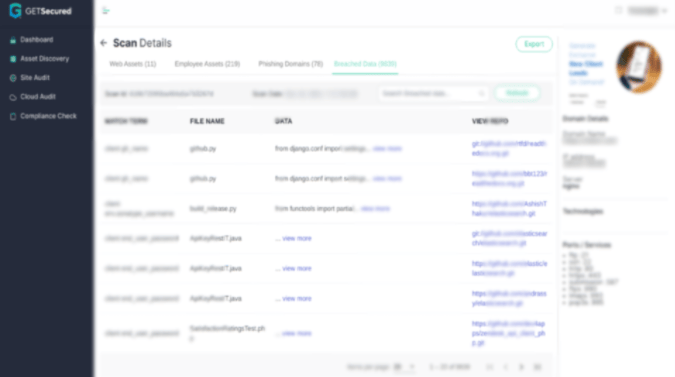Expand the items per page dropdown
Viewport: 675px width, 377px height.
[404, 367]
